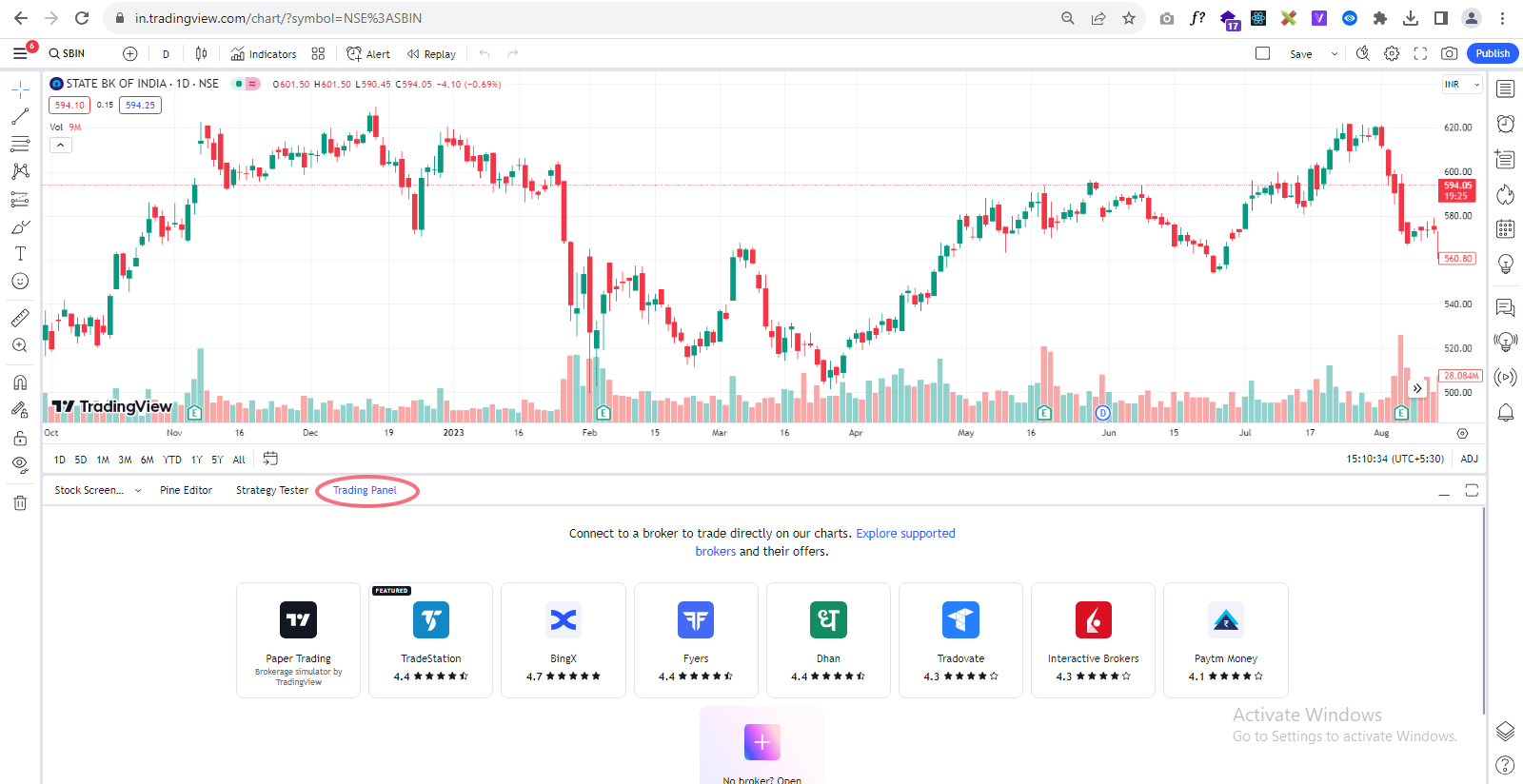Select the ruler measure tool

20,318
